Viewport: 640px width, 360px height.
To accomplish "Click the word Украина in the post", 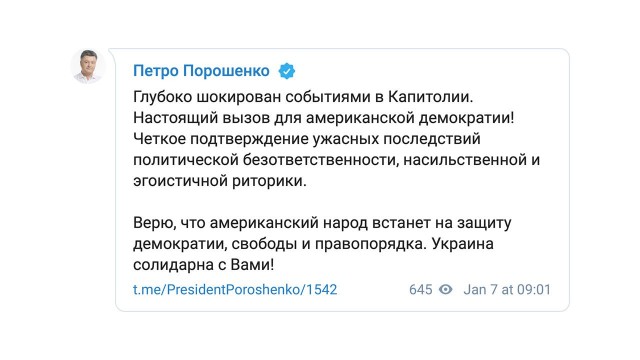I will pyautogui.click(x=462, y=244).
